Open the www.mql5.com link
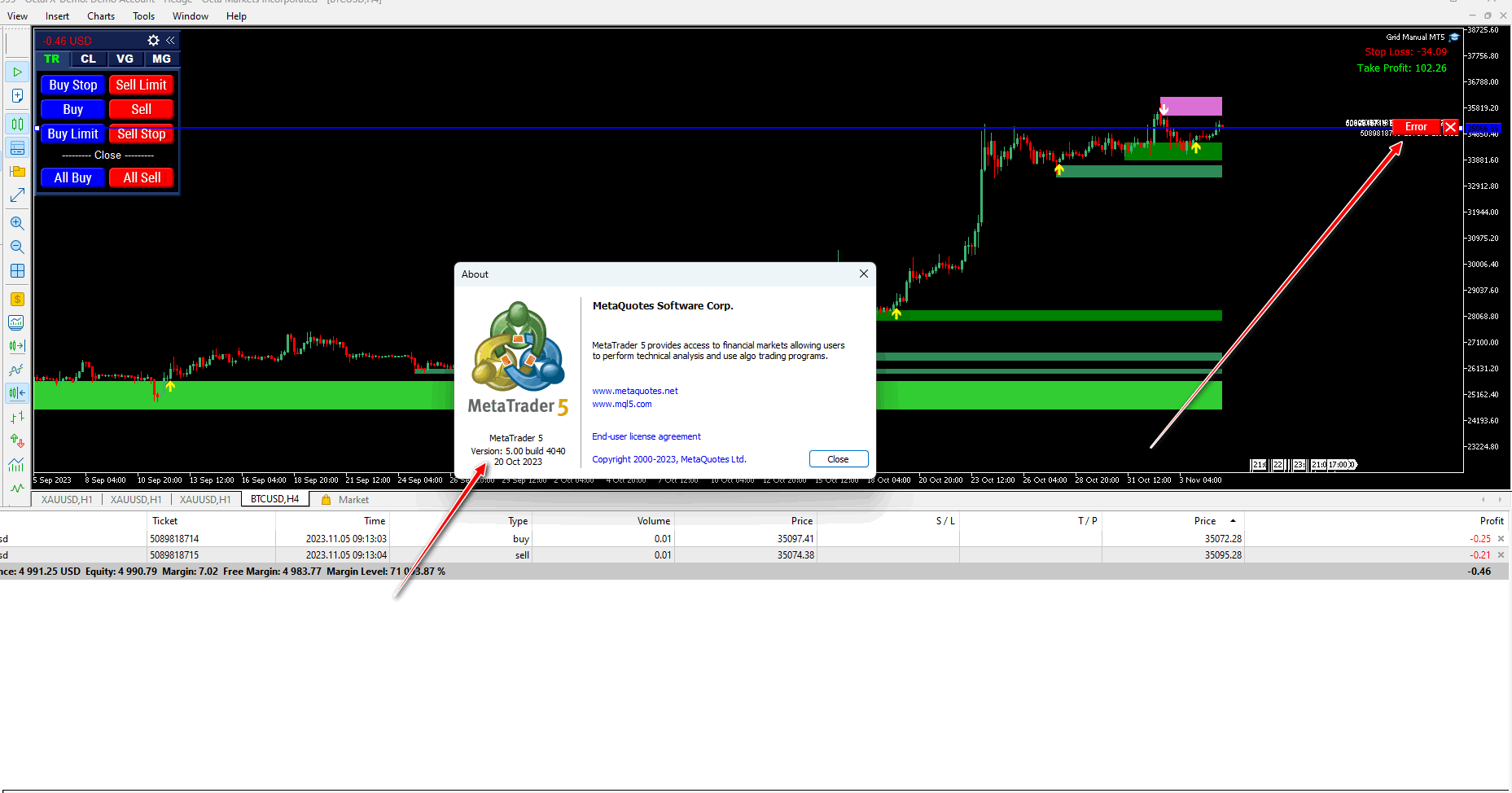Image resolution: width=1512 pixels, height=793 pixels. (x=622, y=404)
